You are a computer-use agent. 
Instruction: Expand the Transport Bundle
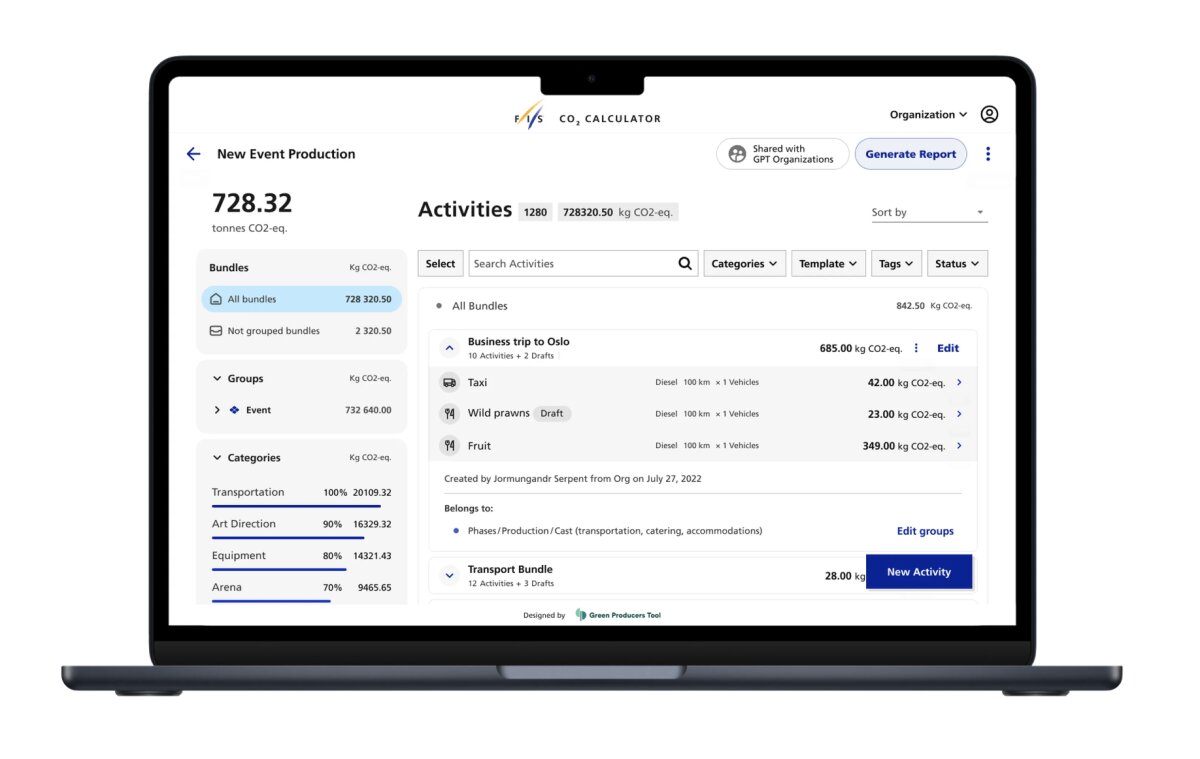click(449, 576)
